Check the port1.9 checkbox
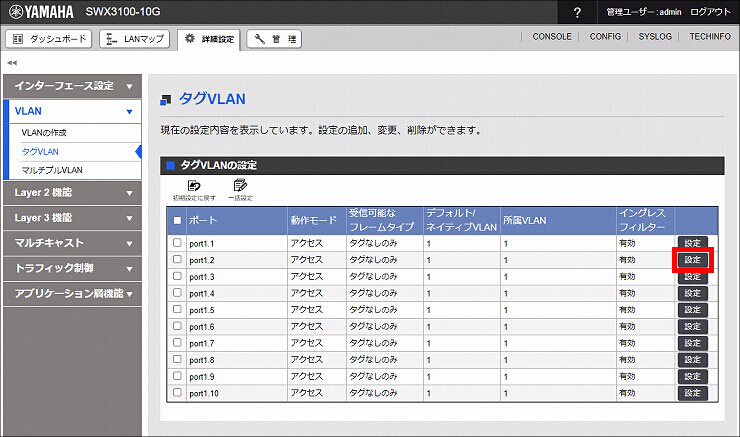 pyautogui.click(x=177, y=376)
